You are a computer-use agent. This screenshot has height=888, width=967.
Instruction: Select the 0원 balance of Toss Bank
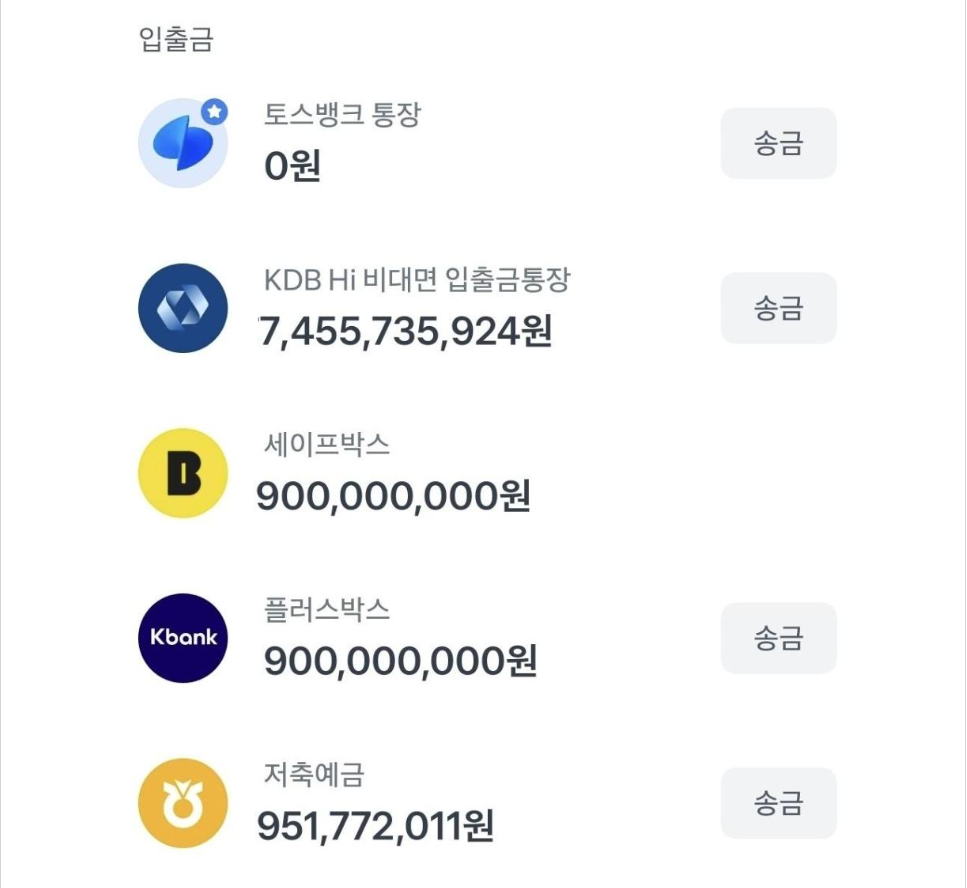pos(291,168)
